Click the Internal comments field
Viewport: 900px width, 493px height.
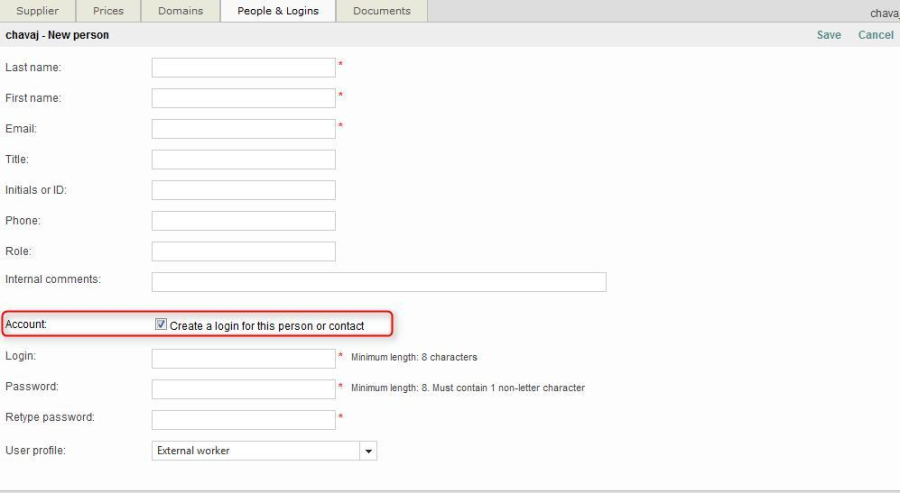[x=378, y=282]
